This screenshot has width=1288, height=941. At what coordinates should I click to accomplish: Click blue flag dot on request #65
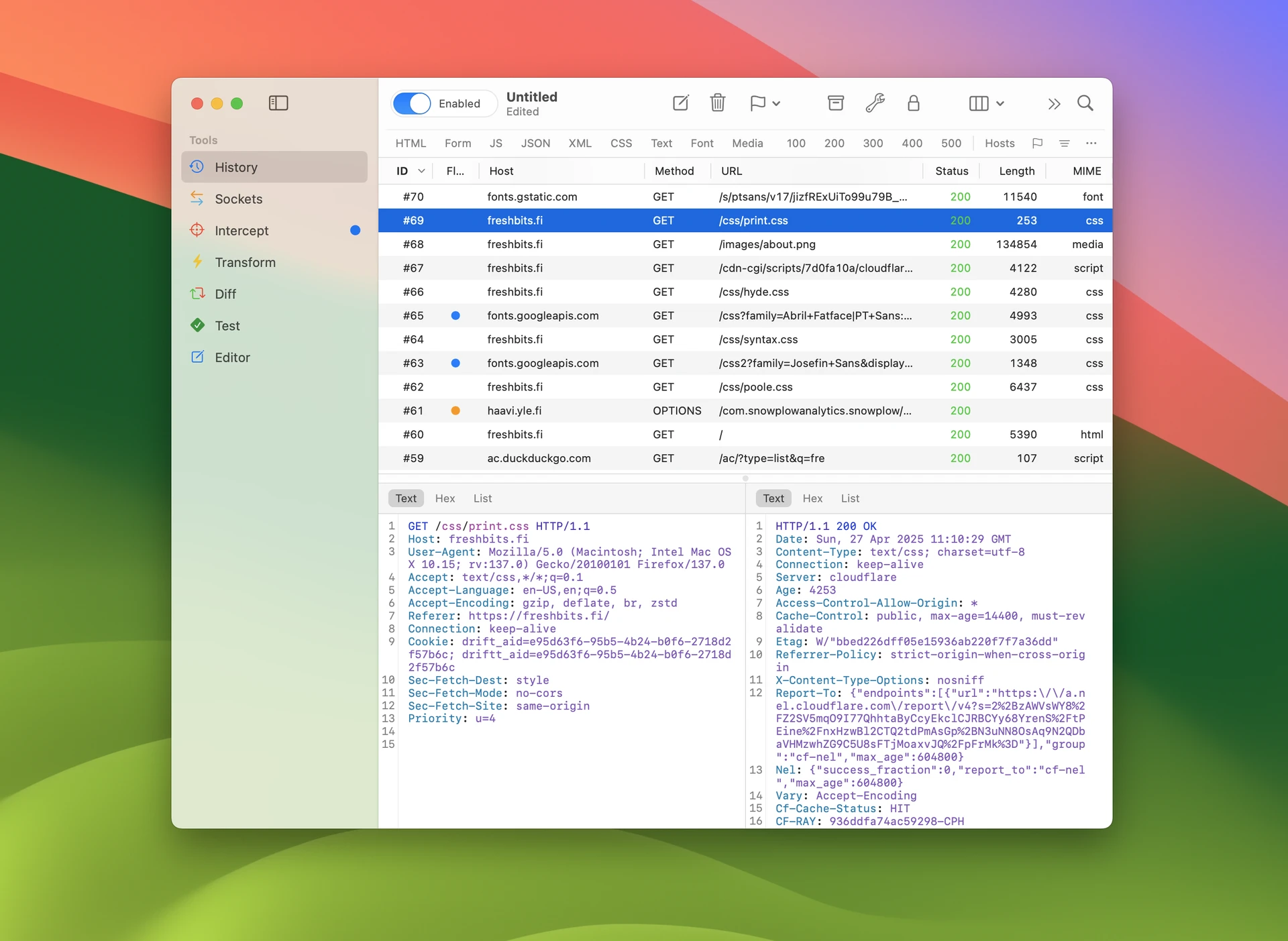point(455,315)
